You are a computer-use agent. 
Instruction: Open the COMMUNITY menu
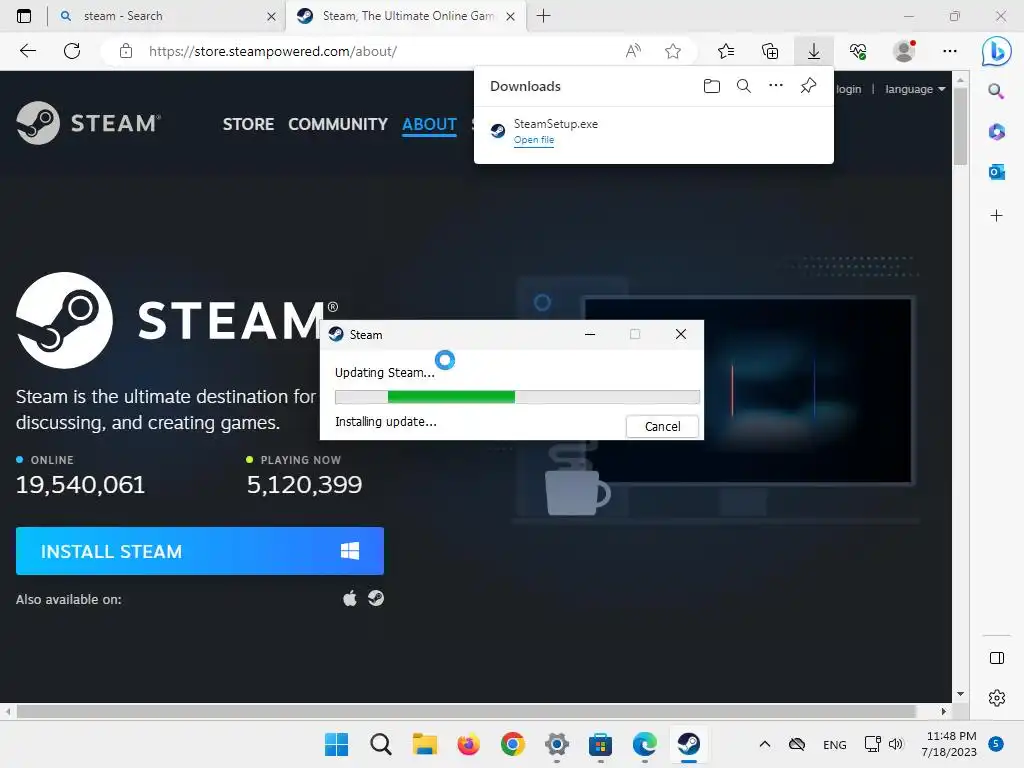click(338, 124)
